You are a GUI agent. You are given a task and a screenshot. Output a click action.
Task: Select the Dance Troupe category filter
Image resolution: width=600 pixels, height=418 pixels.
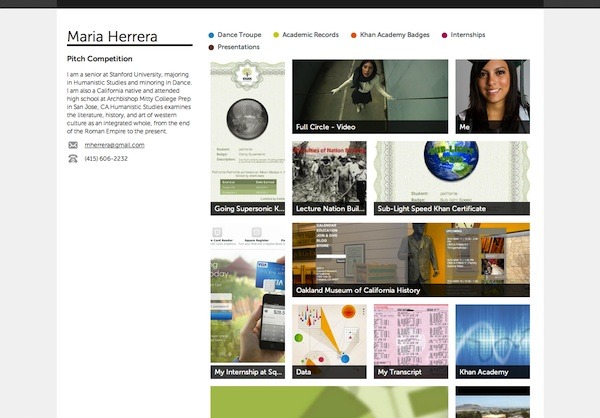(238, 35)
